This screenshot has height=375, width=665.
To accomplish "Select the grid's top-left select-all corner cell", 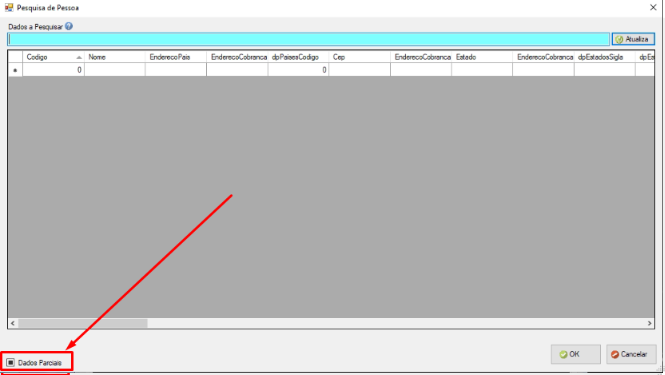I will coord(15,57).
